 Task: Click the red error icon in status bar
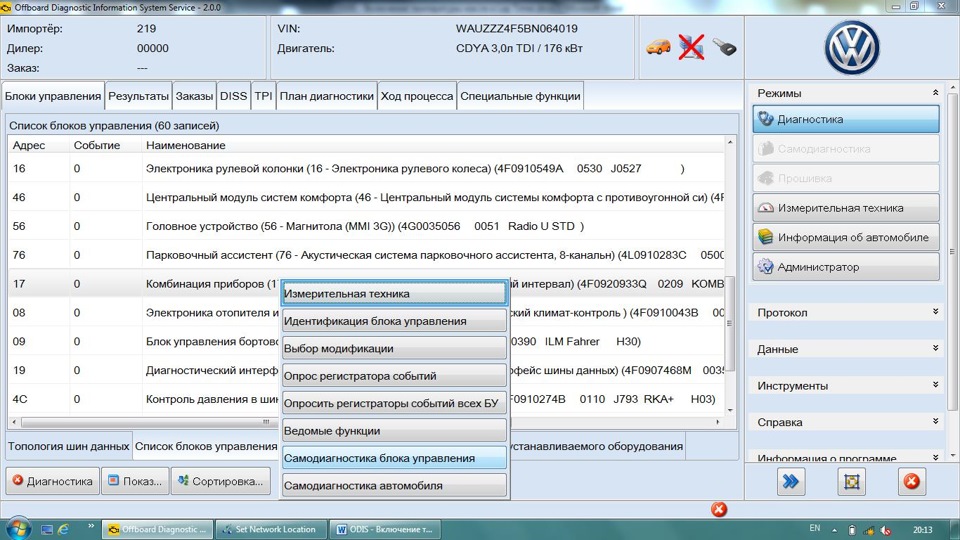click(719, 509)
